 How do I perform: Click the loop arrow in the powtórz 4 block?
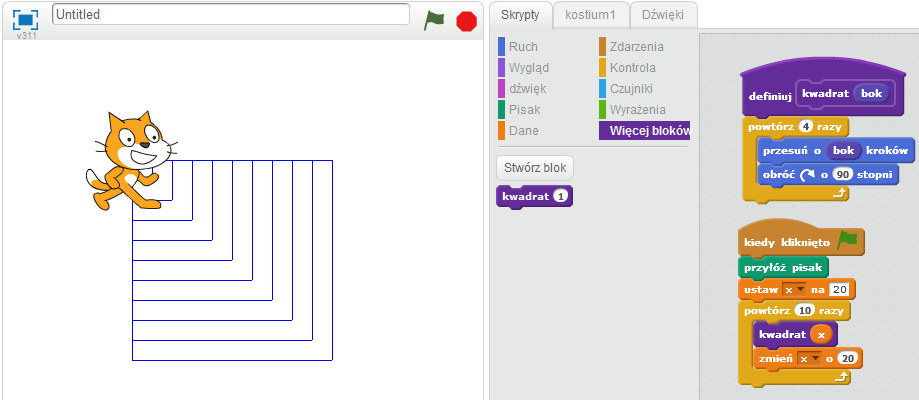point(840,193)
